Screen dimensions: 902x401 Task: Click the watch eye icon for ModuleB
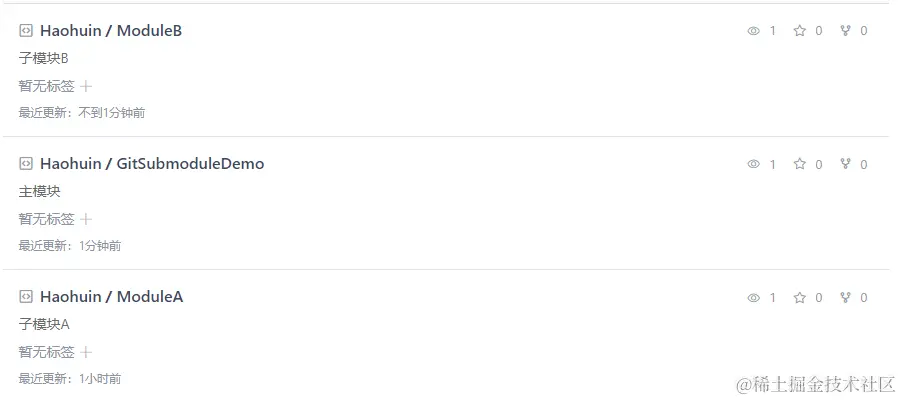[x=754, y=31]
